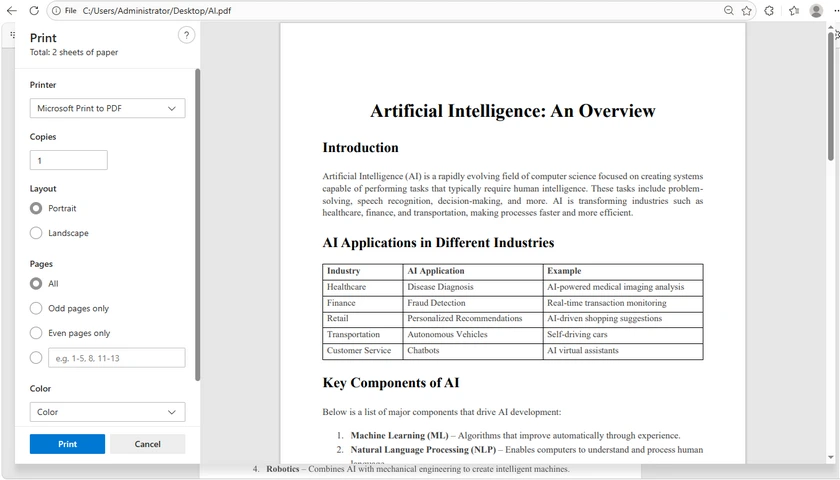Click the 'Artificial Intelligence: An Overview' title
This screenshot has height=480, width=840.
click(x=513, y=111)
